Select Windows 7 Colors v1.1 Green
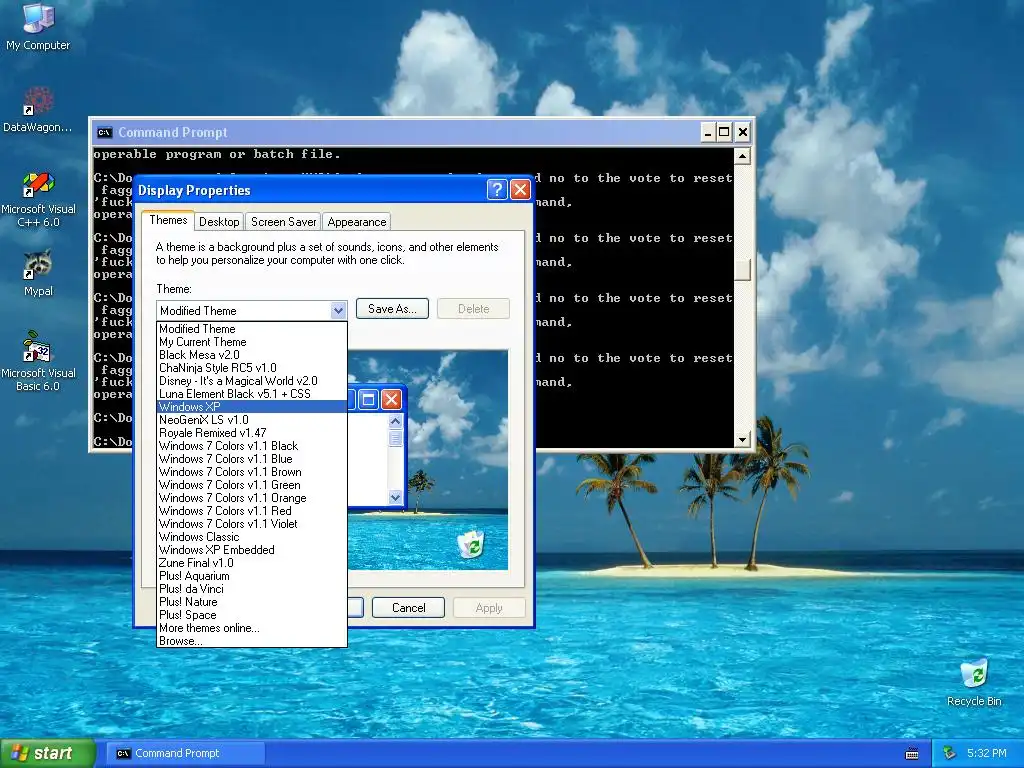Screen dimensions: 1024x768 tap(252, 485)
